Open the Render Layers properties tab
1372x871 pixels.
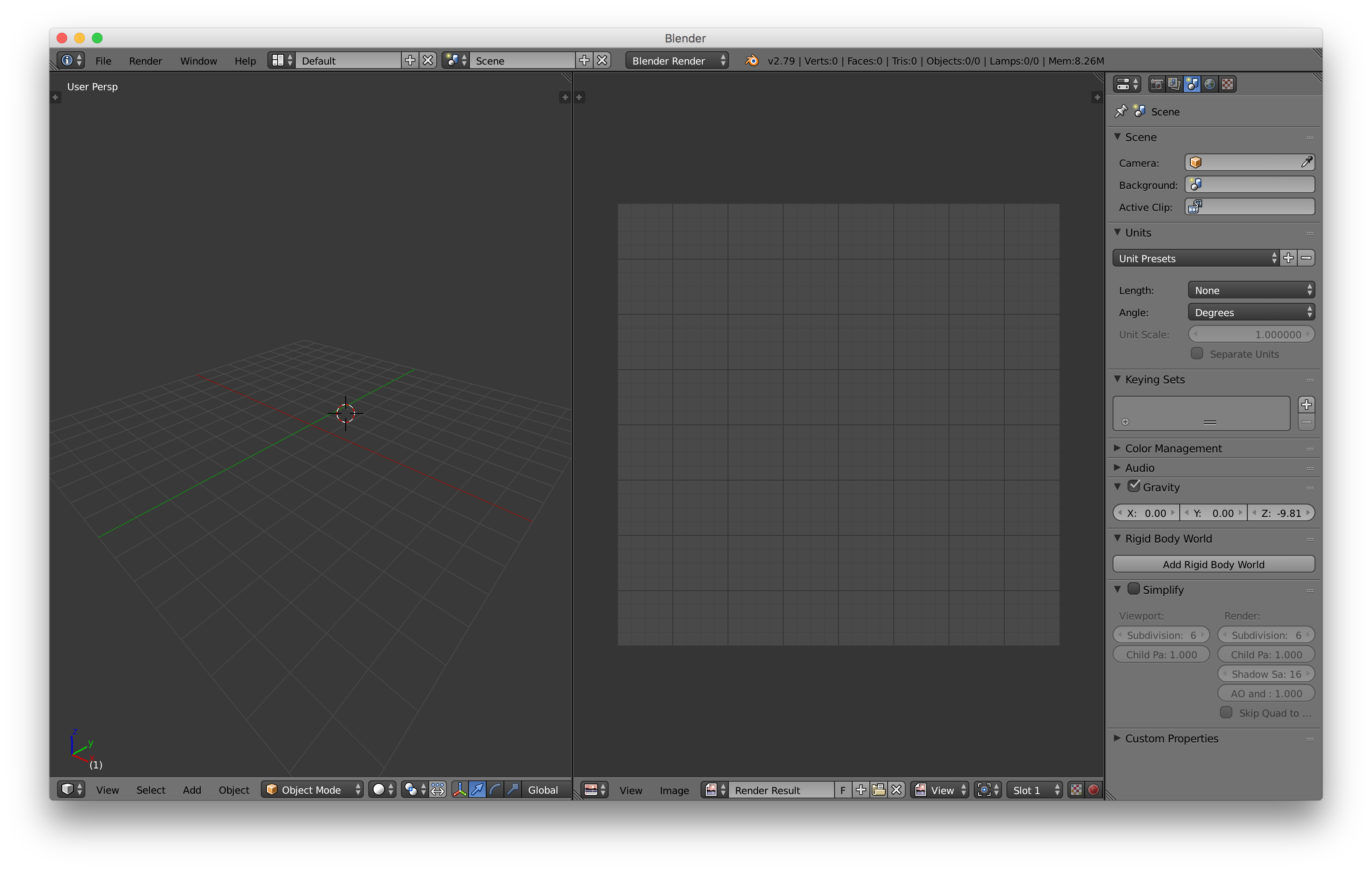(1174, 84)
